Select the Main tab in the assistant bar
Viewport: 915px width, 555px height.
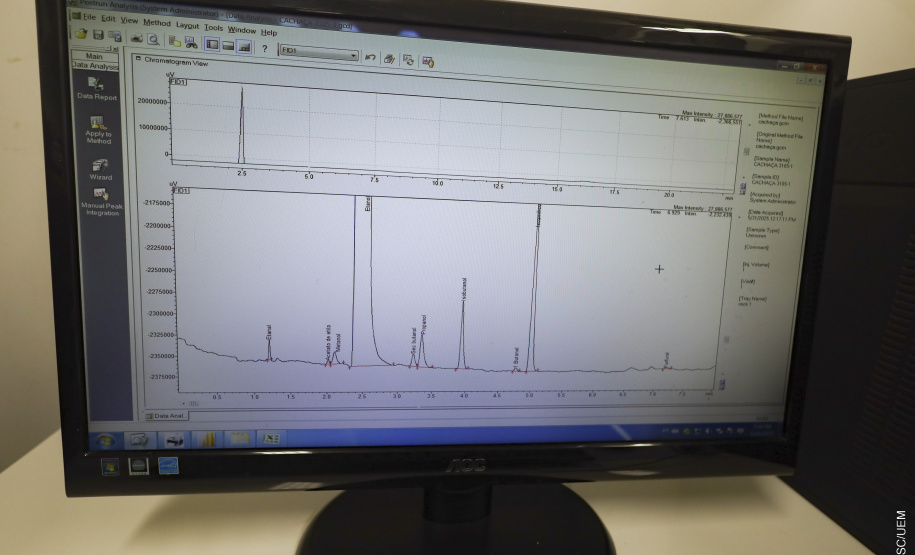click(x=95, y=56)
